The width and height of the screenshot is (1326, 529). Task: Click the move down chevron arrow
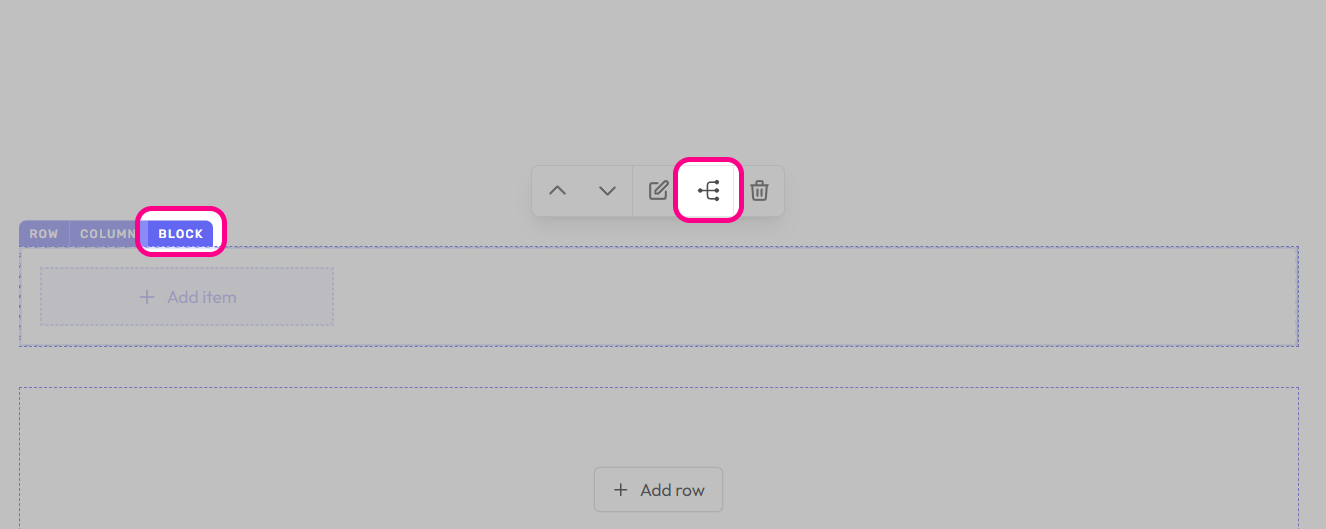(607, 191)
